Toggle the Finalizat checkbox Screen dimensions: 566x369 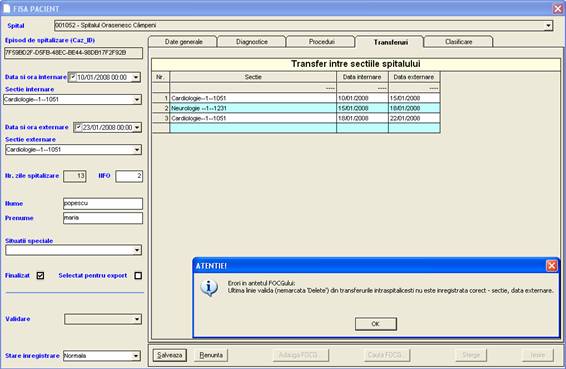point(40,275)
